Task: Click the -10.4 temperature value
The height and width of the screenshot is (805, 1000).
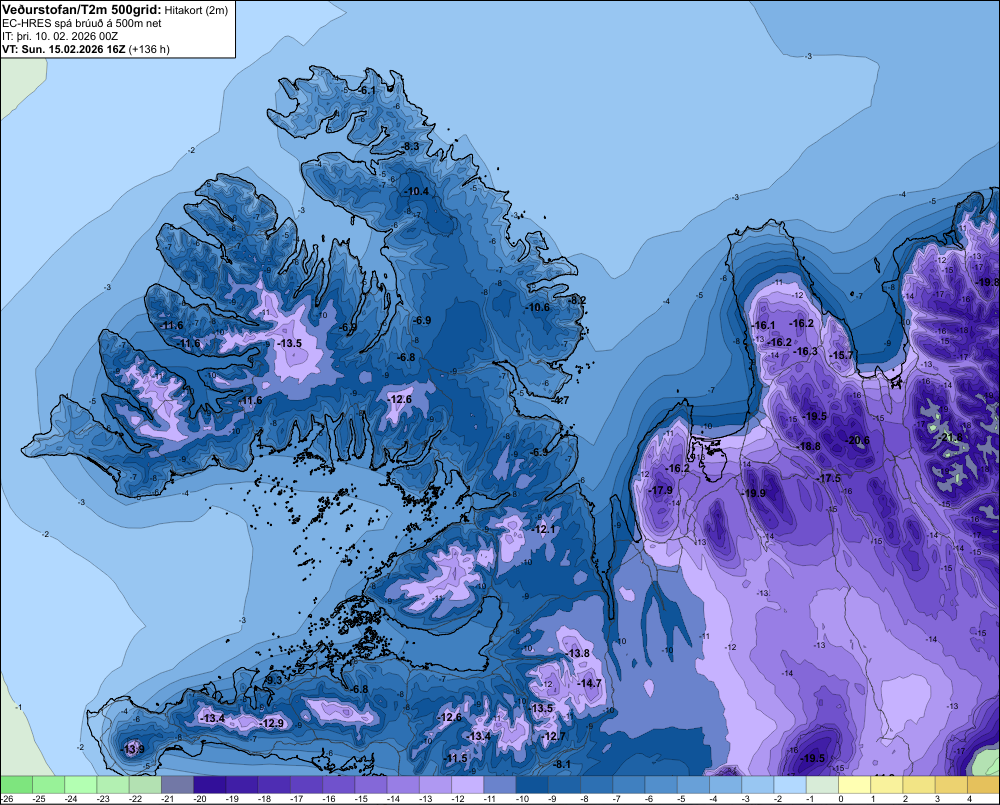Action: pos(416,191)
